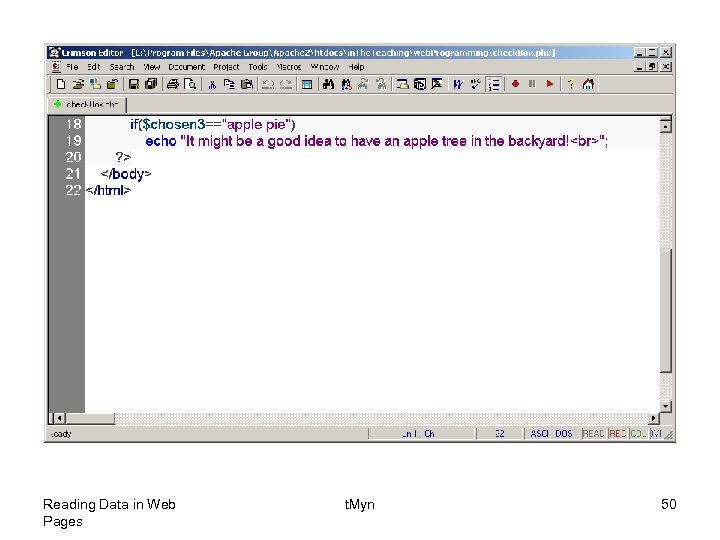Click the Find binoculars icon
This screenshot has width=720, height=540.
click(328, 84)
